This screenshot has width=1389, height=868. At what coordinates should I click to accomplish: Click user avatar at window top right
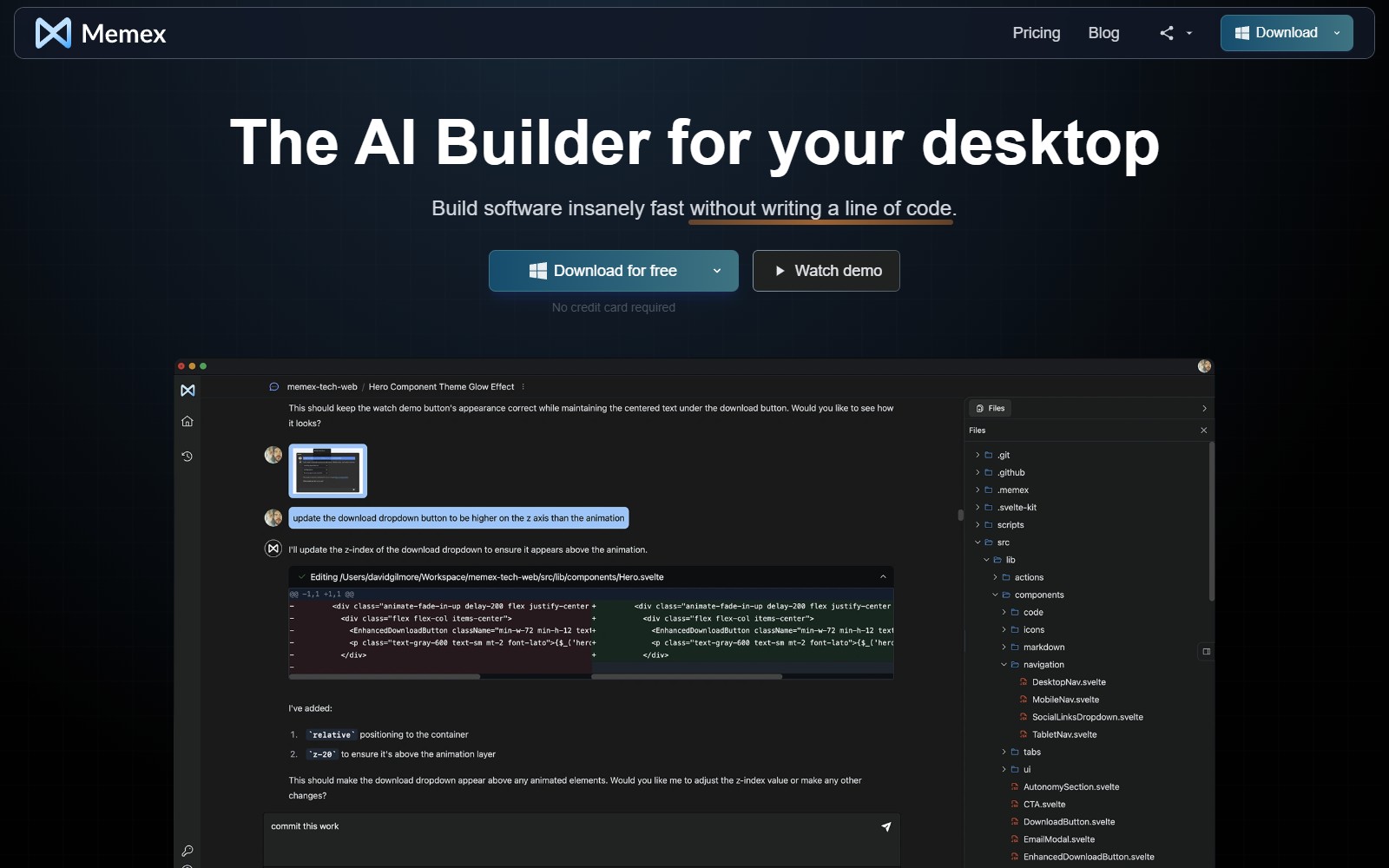pos(1204,366)
